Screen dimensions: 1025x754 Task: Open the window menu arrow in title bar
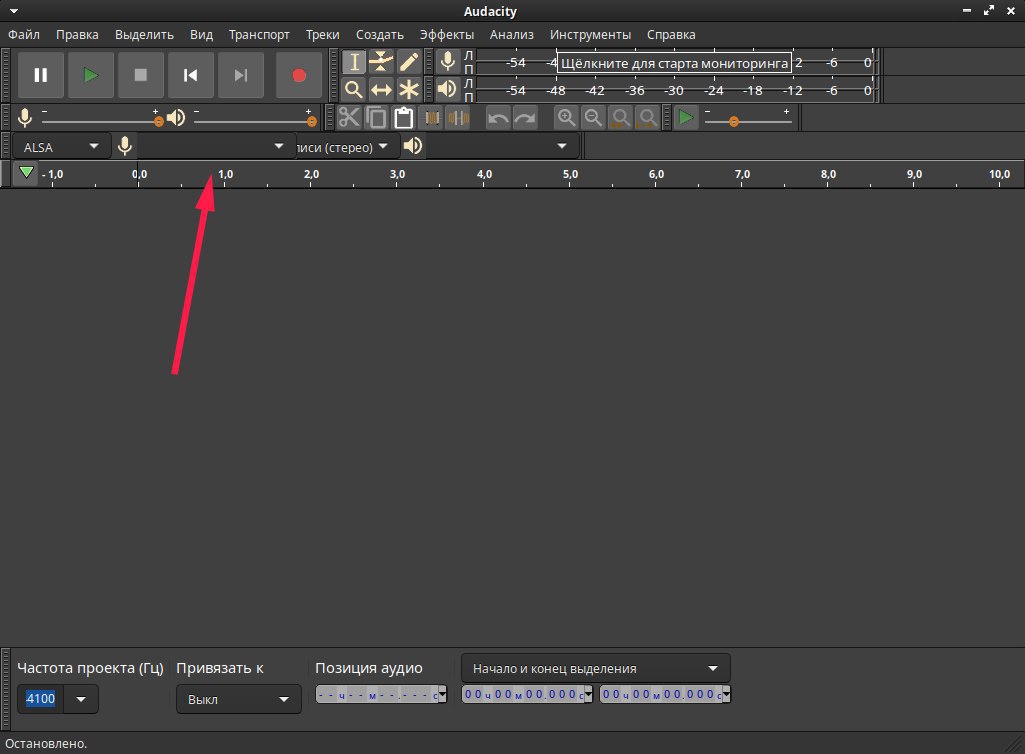(13, 11)
